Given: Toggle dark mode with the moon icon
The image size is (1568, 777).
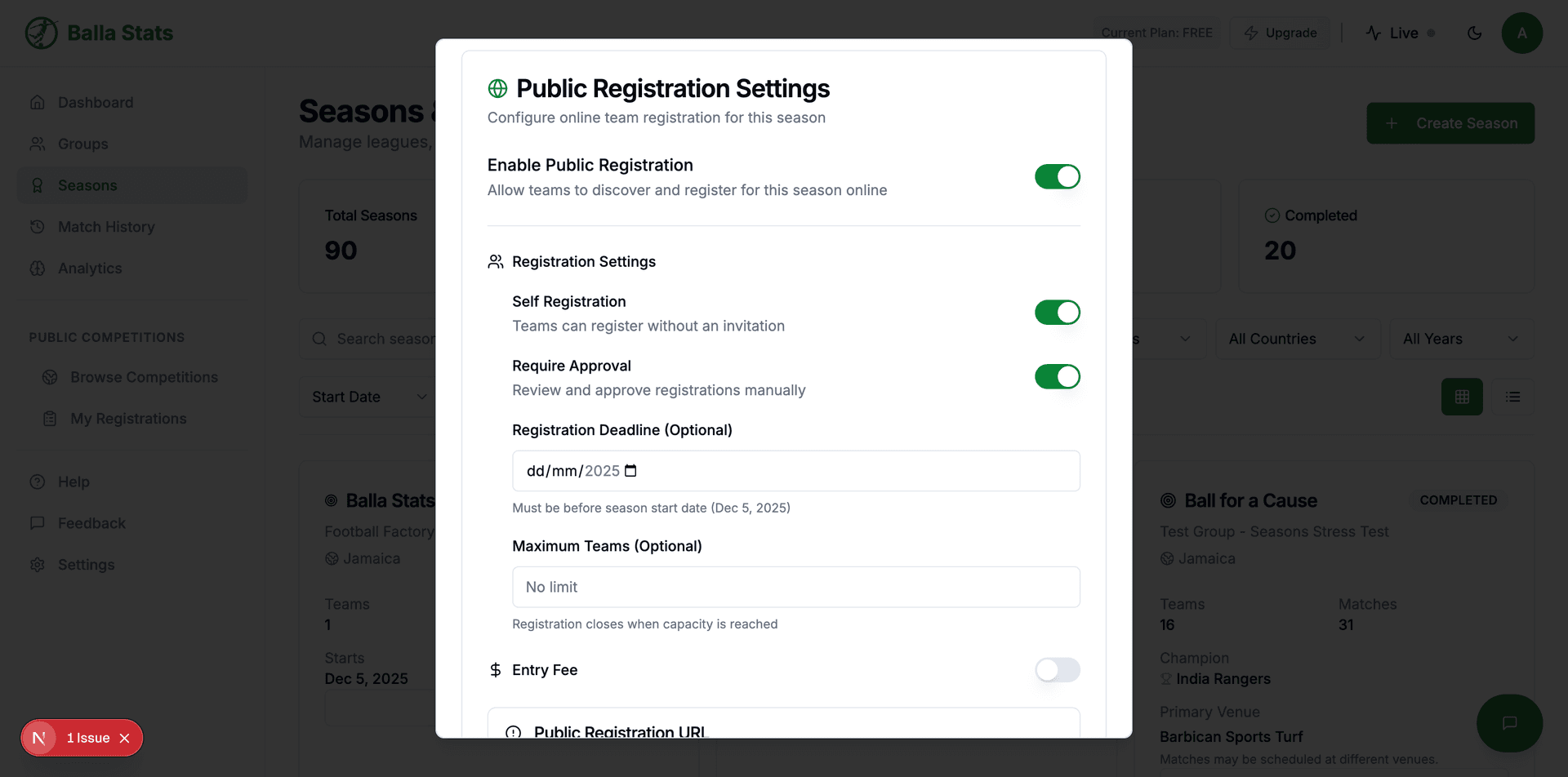Looking at the screenshot, I should pos(1475,33).
